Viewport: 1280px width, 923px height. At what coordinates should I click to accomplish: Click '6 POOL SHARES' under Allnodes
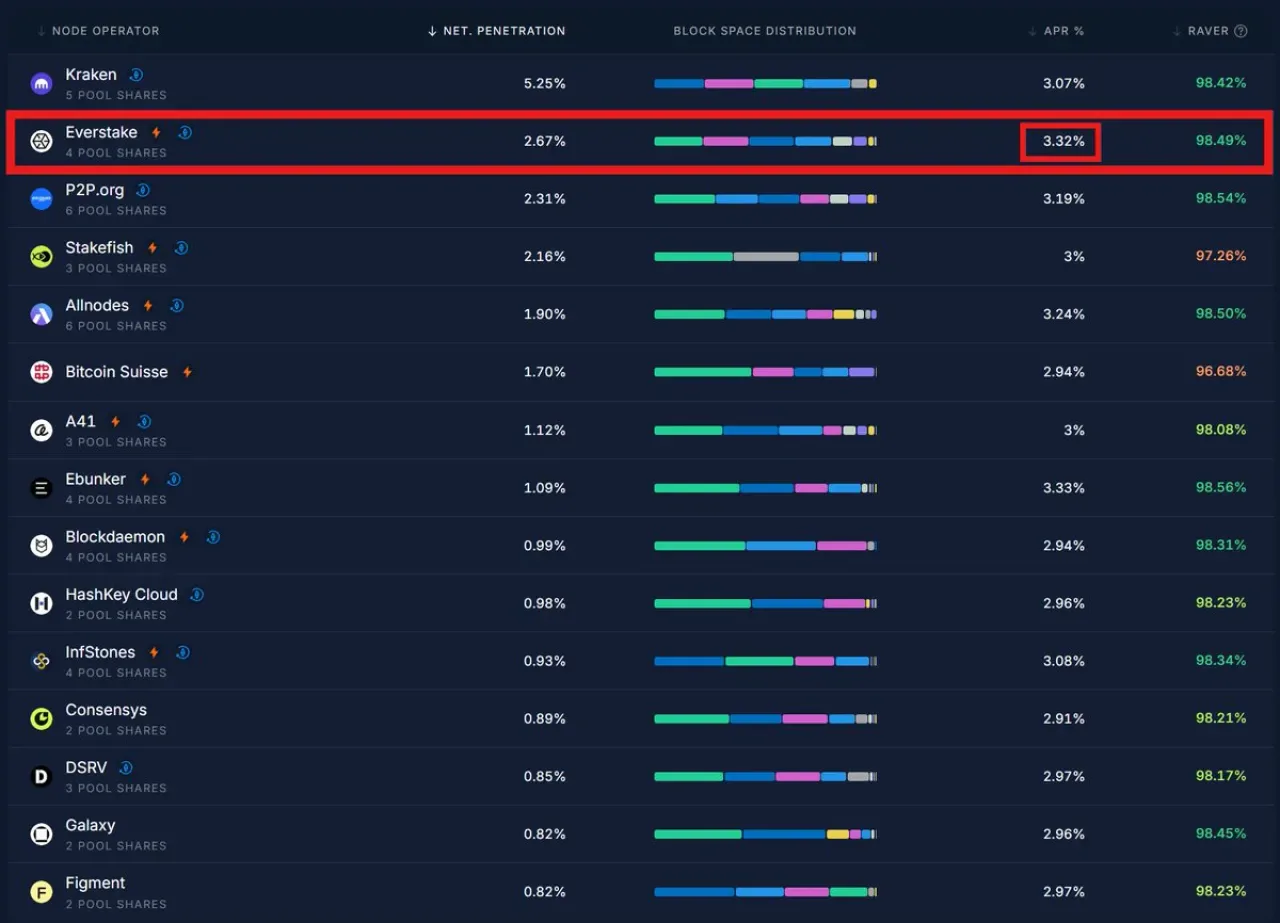click(116, 326)
